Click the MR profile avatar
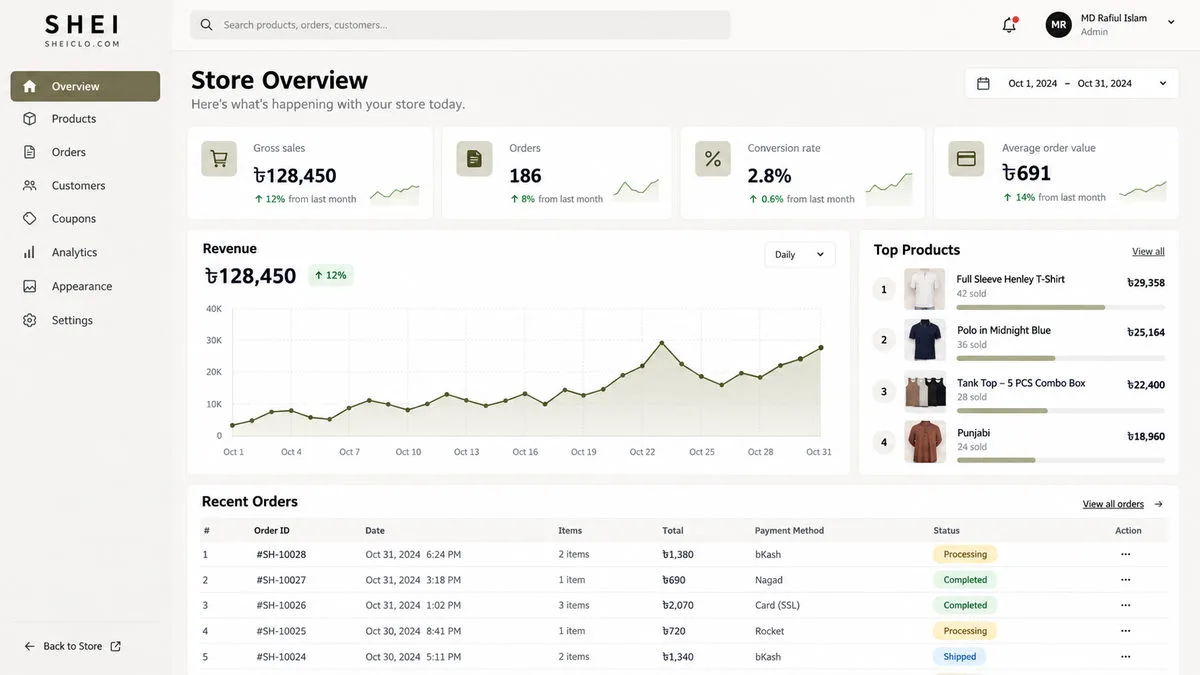 (1059, 25)
